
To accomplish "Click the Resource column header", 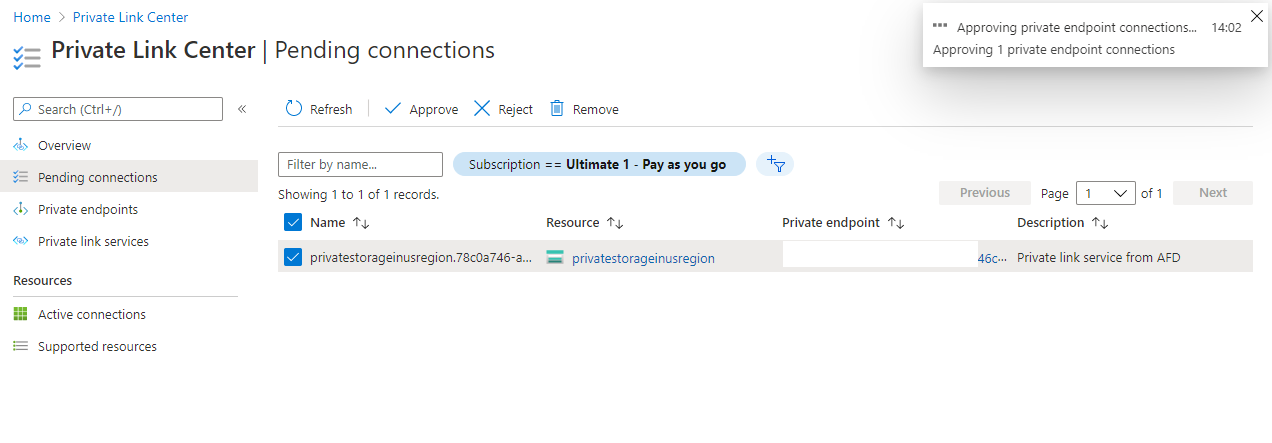I will click(573, 223).
